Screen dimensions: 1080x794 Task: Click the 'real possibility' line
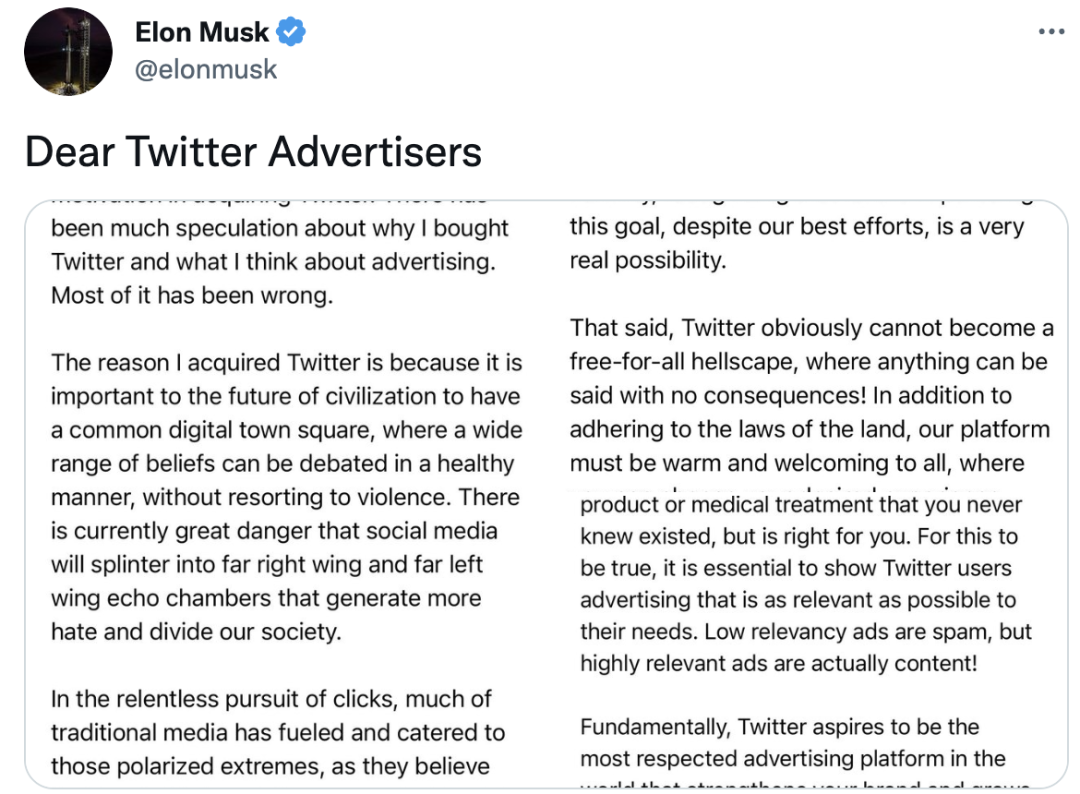(x=648, y=260)
